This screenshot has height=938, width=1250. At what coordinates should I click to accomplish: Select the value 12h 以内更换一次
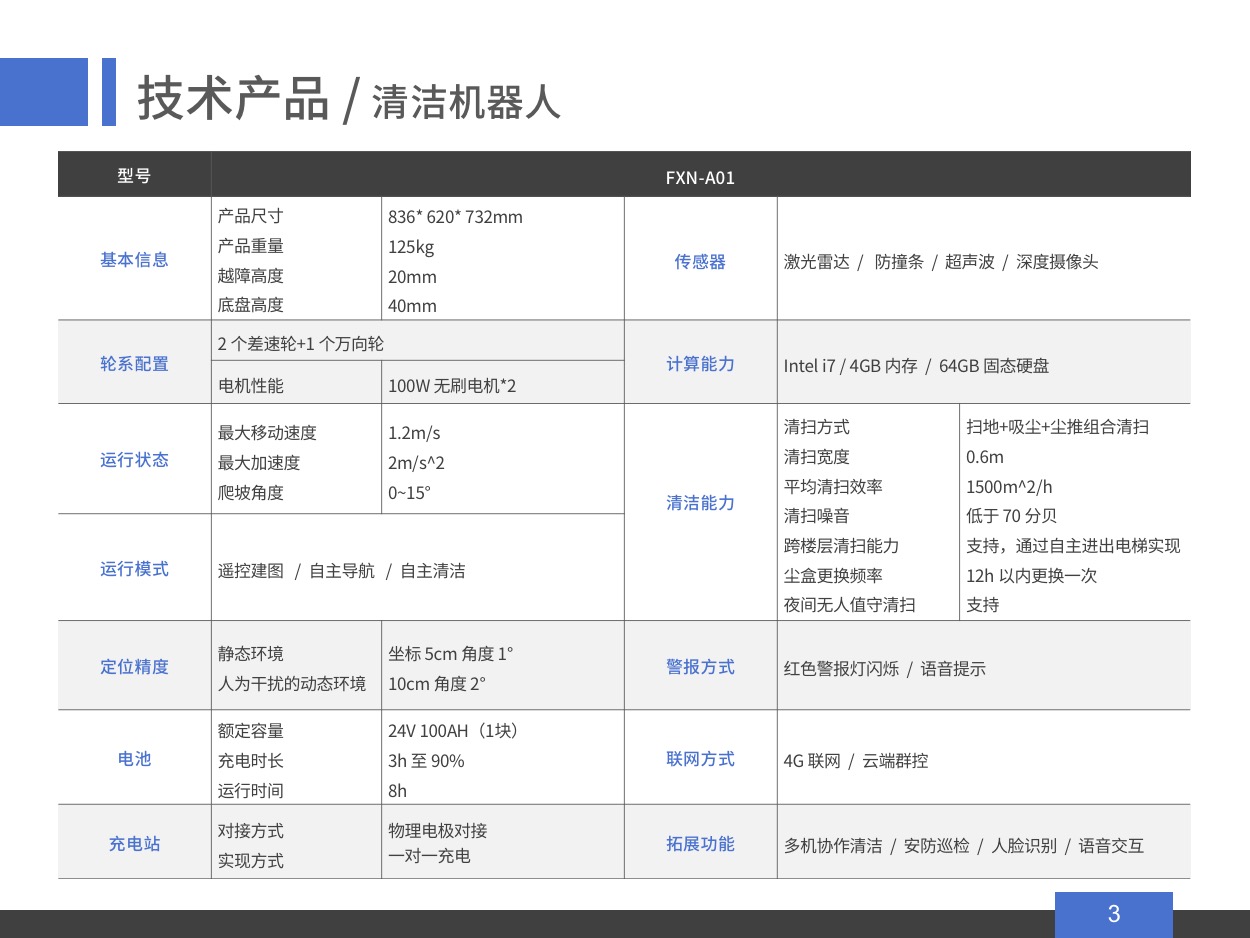pos(1031,576)
